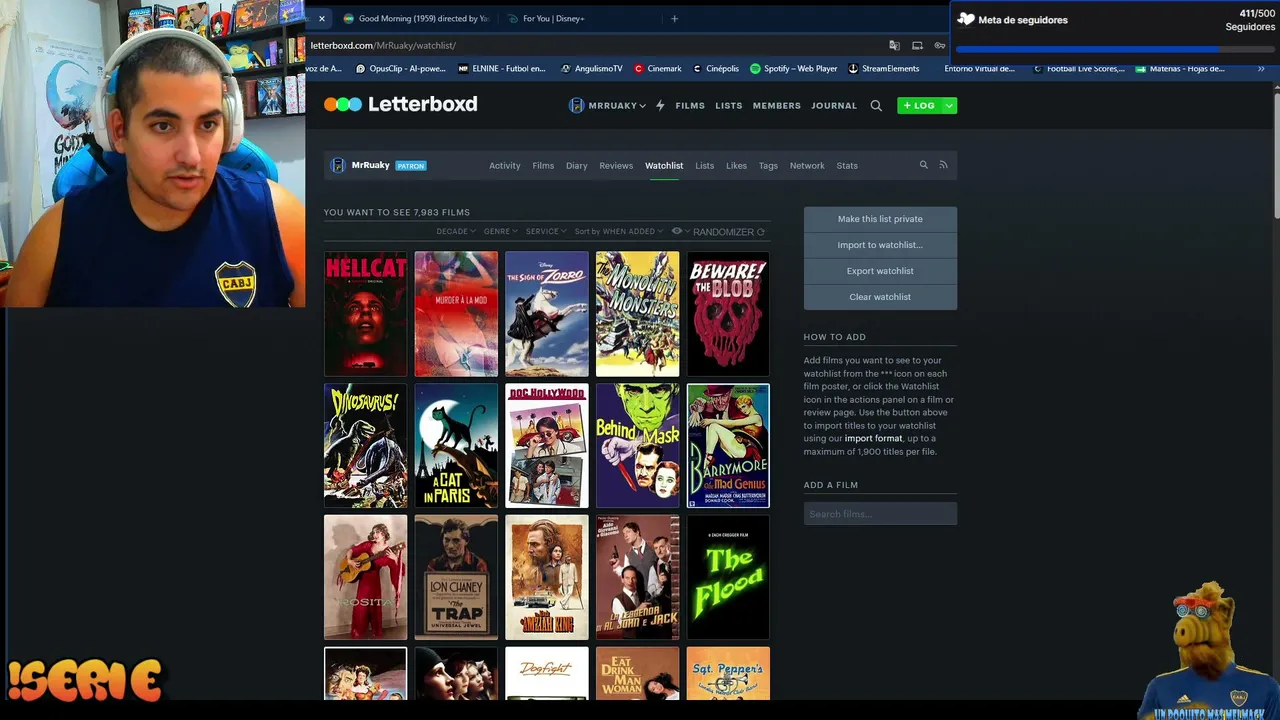
Task: Click the Randomizer refresh button
Action: pyautogui.click(x=729, y=232)
